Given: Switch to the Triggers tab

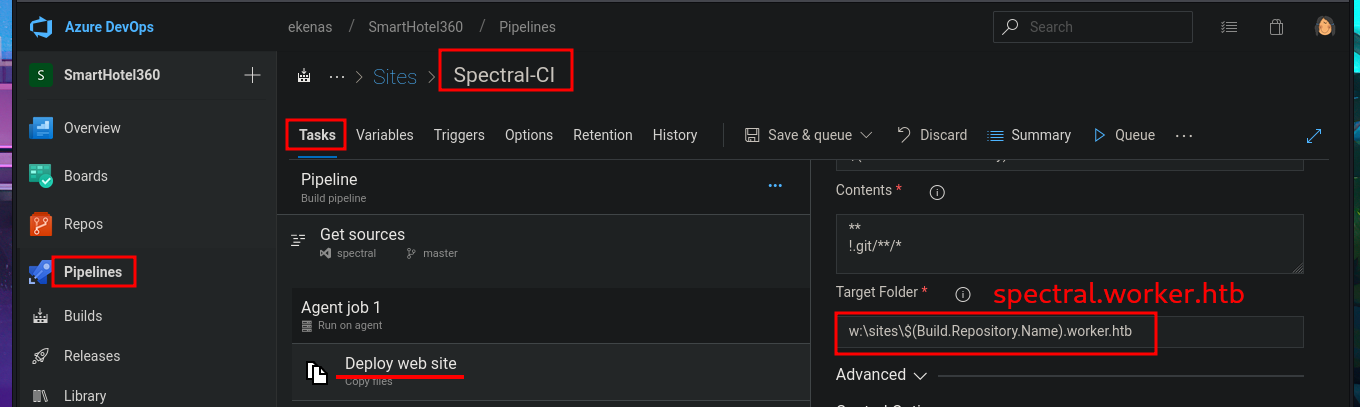Looking at the screenshot, I should coord(459,135).
